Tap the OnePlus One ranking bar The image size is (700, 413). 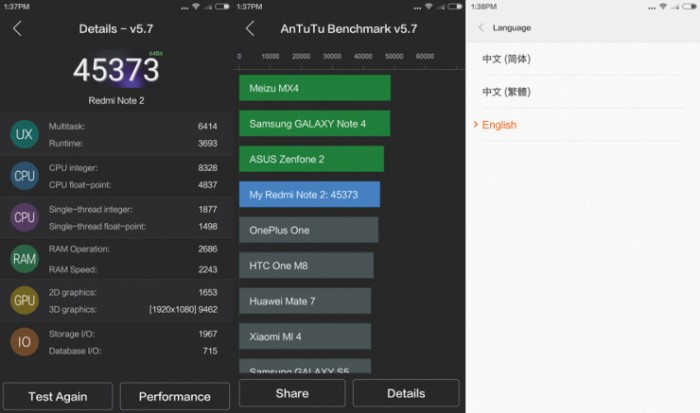308,230
